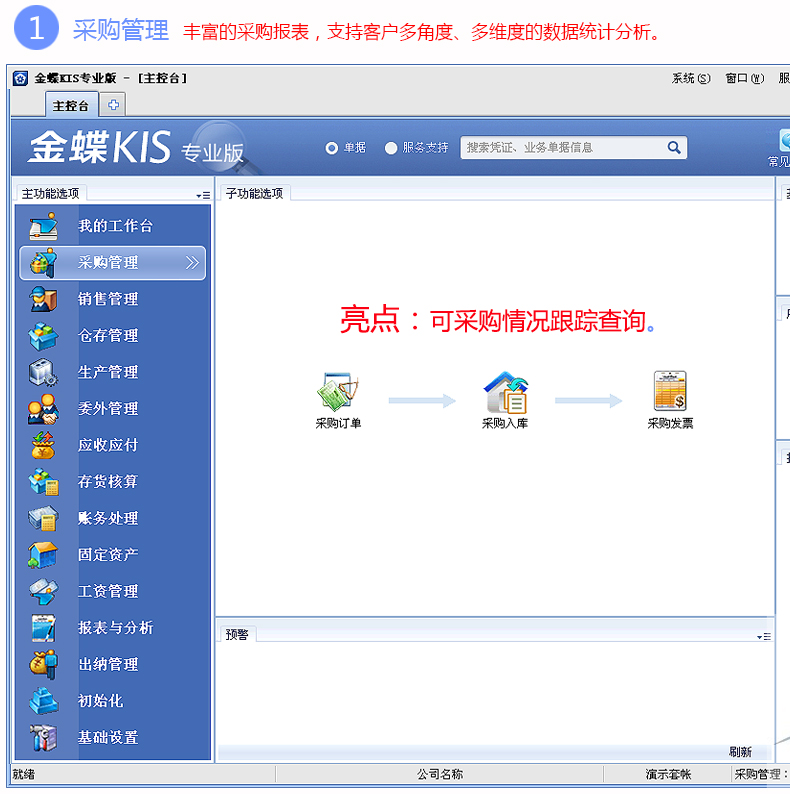Open the 预警 panel dropdown menu

coord(763,636)
